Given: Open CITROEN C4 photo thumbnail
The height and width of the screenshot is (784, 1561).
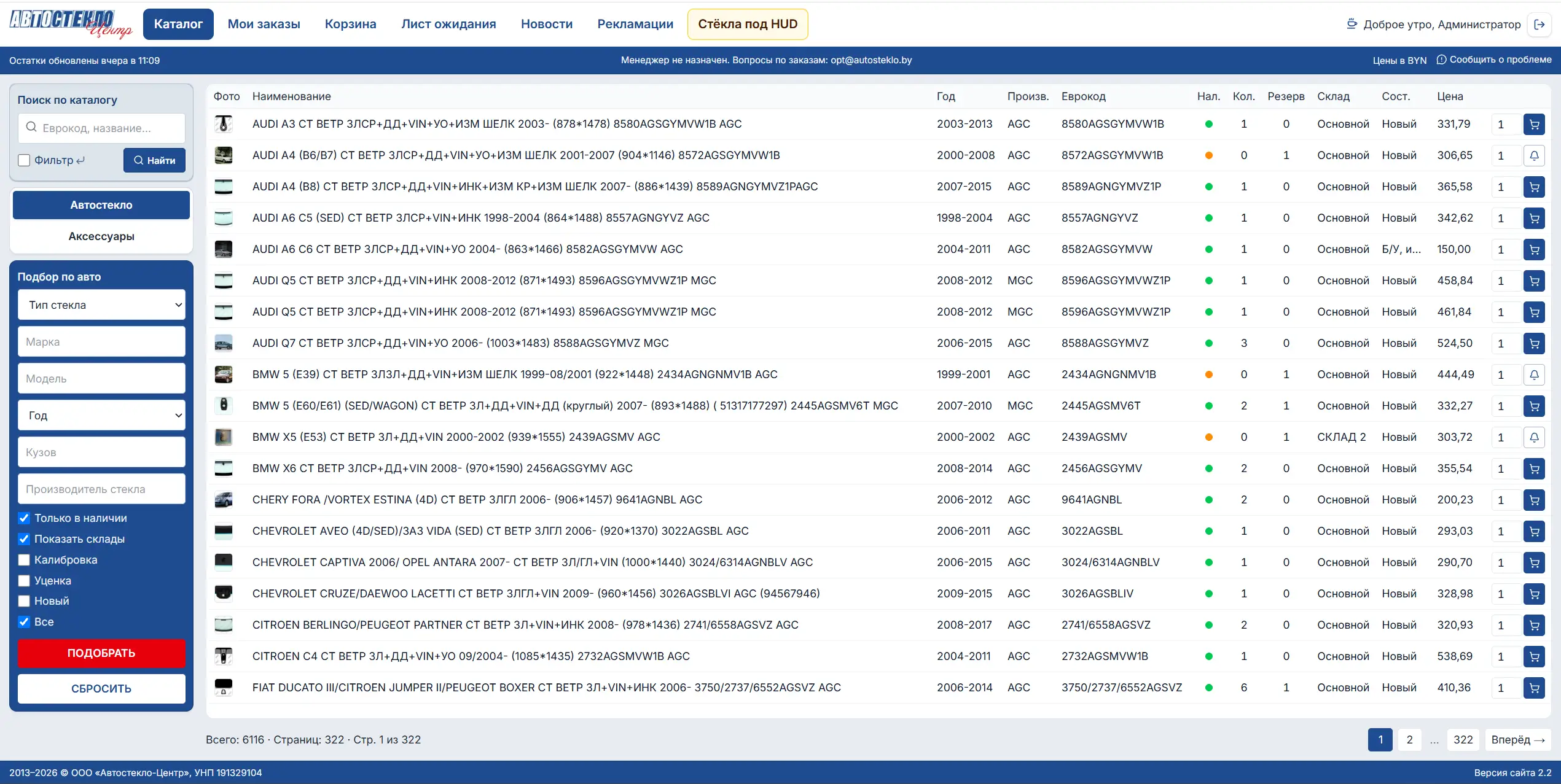Looking at the screenshot, I should point(224,656).
